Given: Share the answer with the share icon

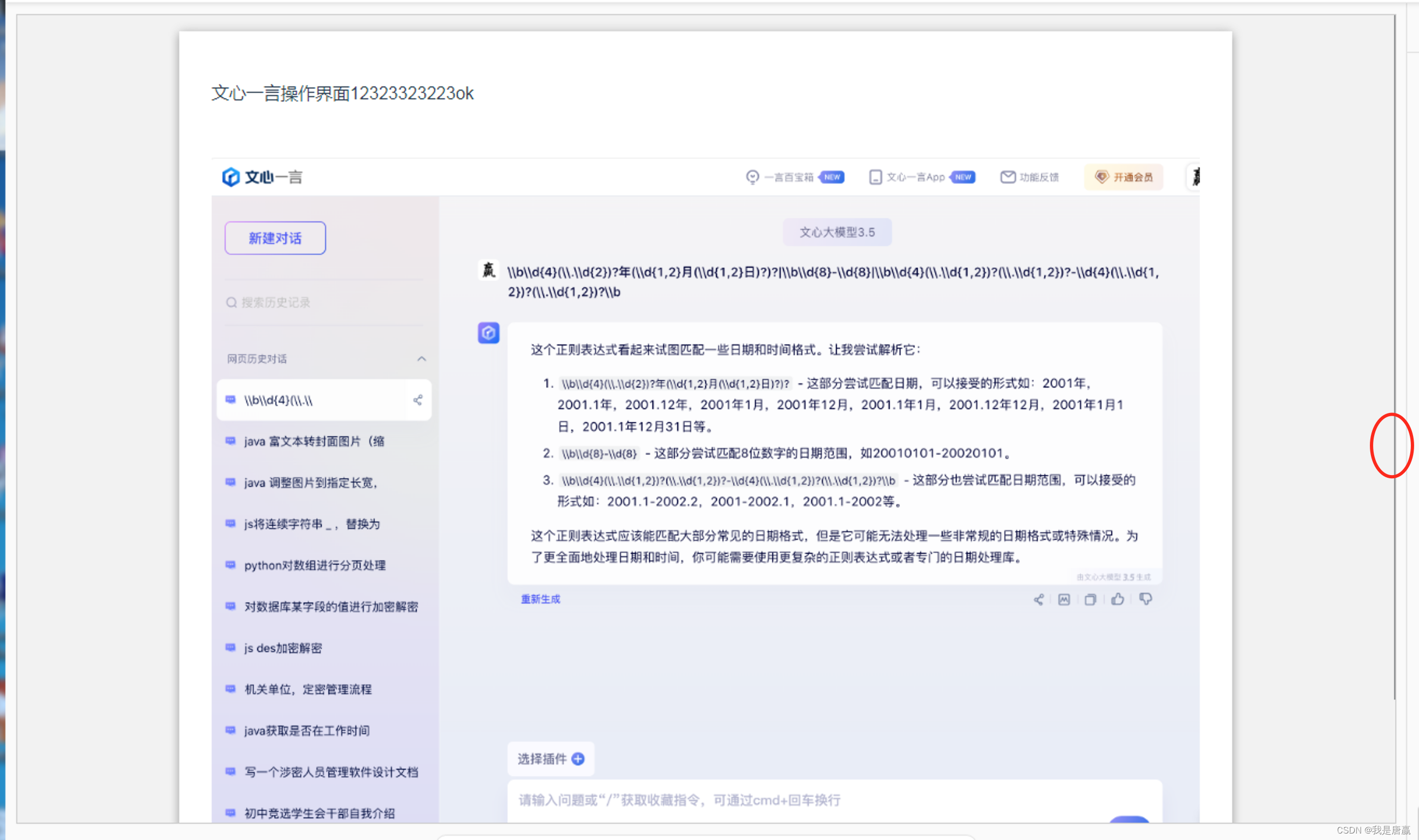Looking at the screenshot, I should click(1039, 599).
